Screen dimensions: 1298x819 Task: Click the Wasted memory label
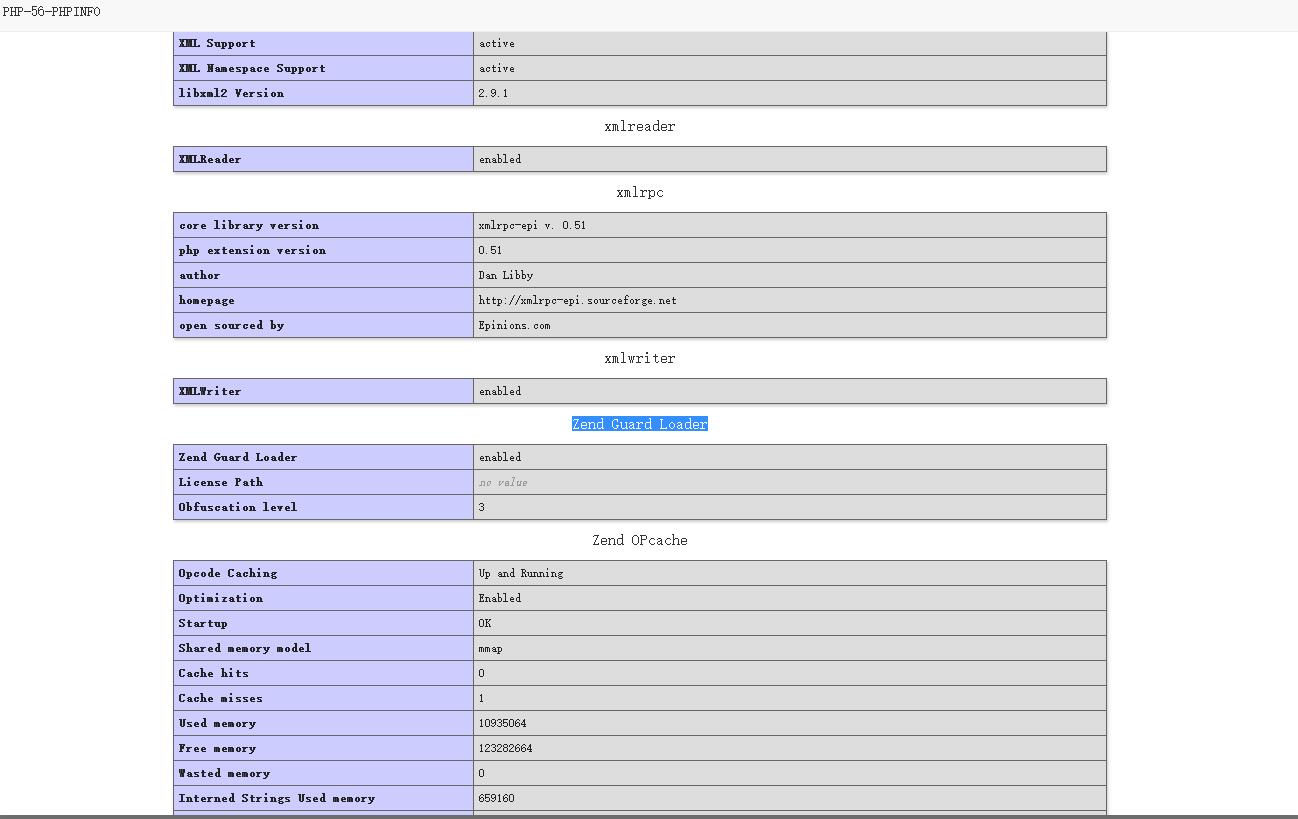(x=224, y=773)
